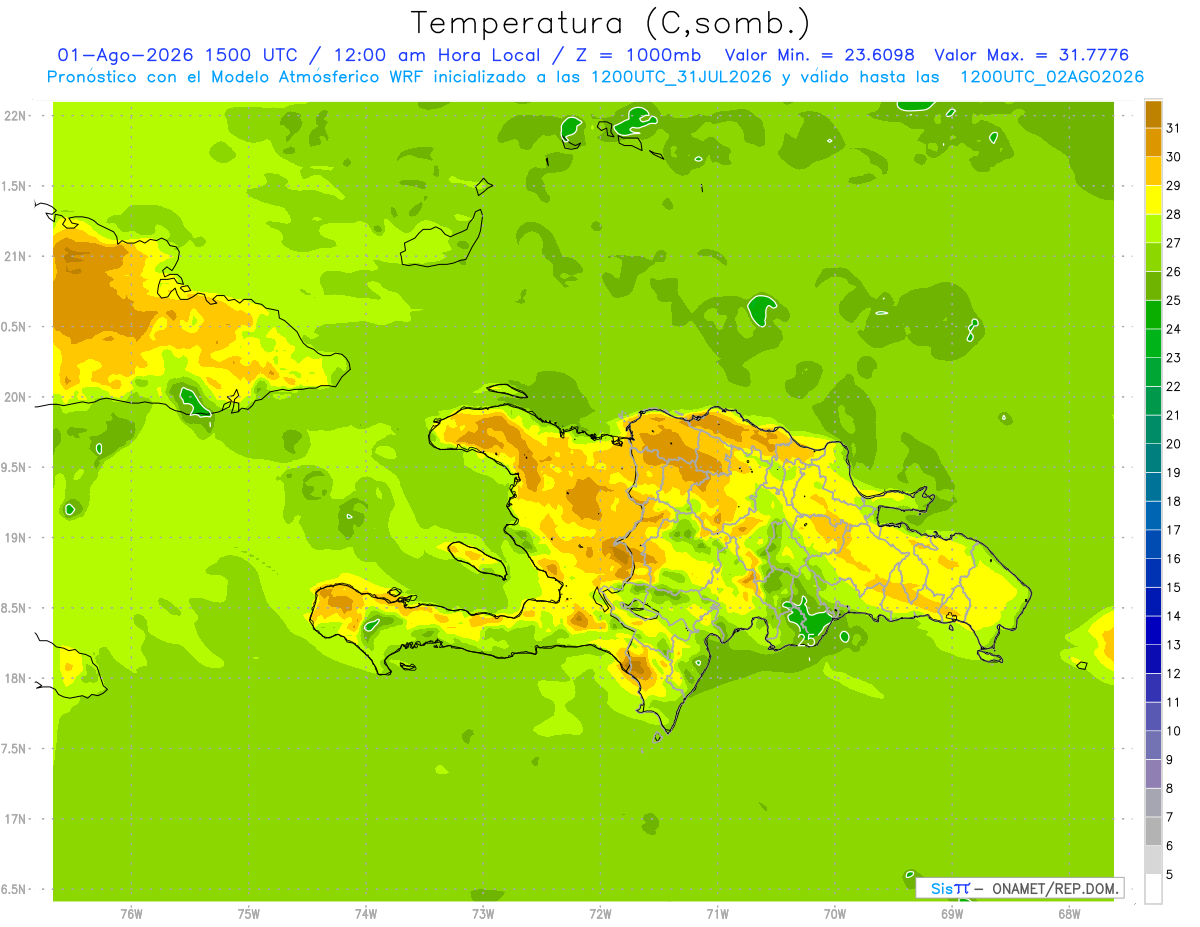This screenshot has width=1200, height=927.
Task: Click the title "Temperatura (C,somb.)"
Action: pyautogui.click(x=611, y=24)
